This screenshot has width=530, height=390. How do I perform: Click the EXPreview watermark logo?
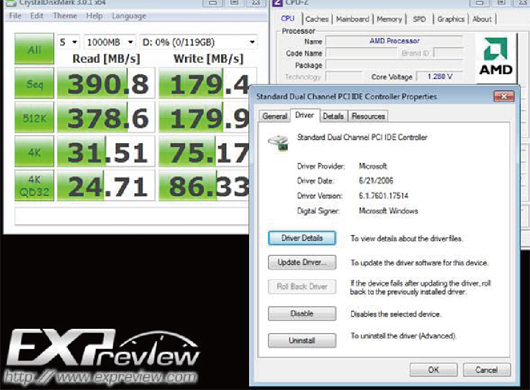102,358
